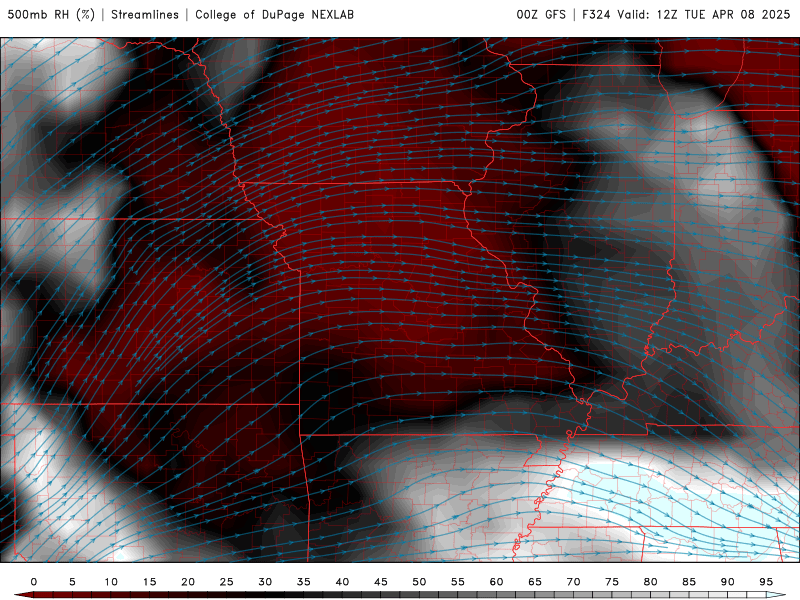
Task: Click the "15" legend tick label
Action: (149, 582)
